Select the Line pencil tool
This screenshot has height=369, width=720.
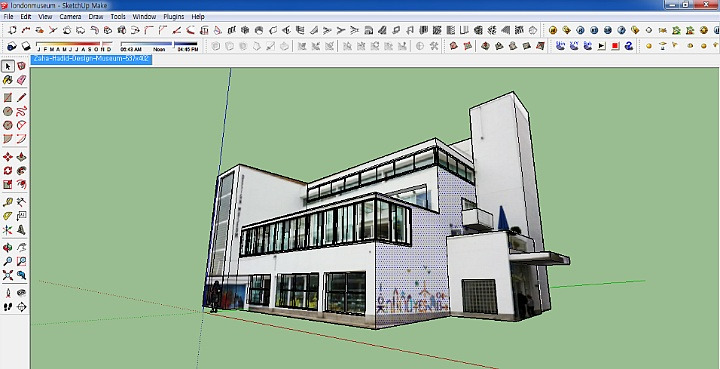pyautogui.click(x=21, y=98)
